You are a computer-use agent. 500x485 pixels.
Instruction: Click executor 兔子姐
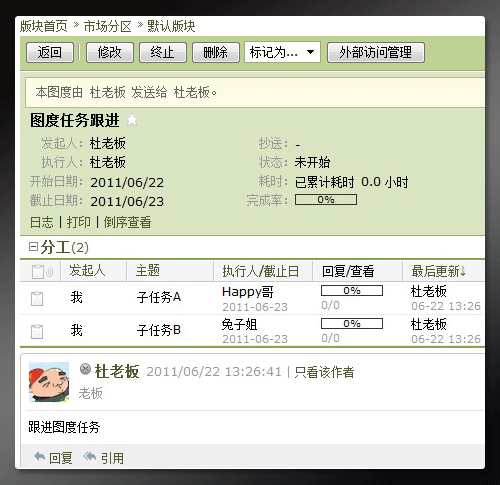239,324
